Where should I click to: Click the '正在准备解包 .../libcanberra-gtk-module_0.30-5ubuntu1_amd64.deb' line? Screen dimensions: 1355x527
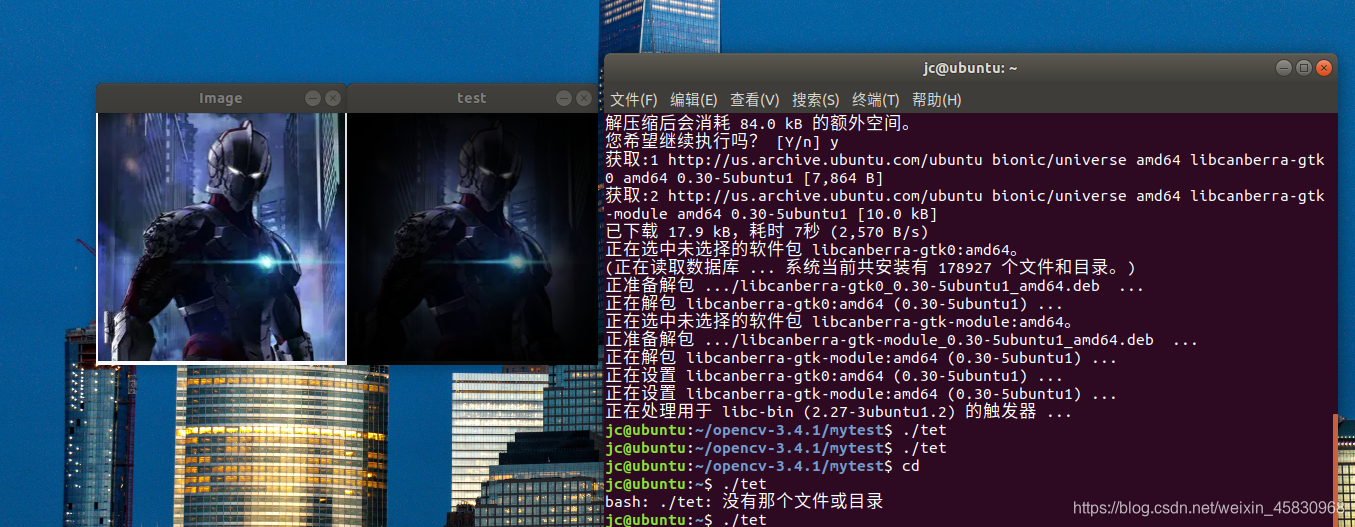point(902,340)
